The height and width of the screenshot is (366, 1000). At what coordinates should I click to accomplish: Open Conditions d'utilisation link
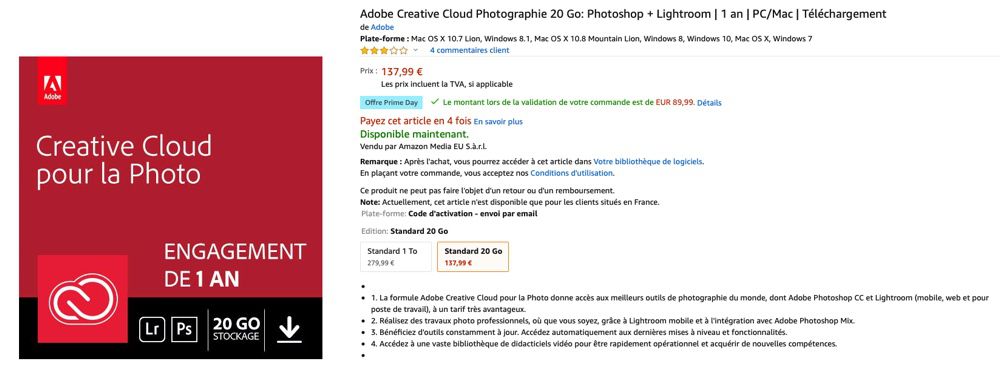pos(571,173)
